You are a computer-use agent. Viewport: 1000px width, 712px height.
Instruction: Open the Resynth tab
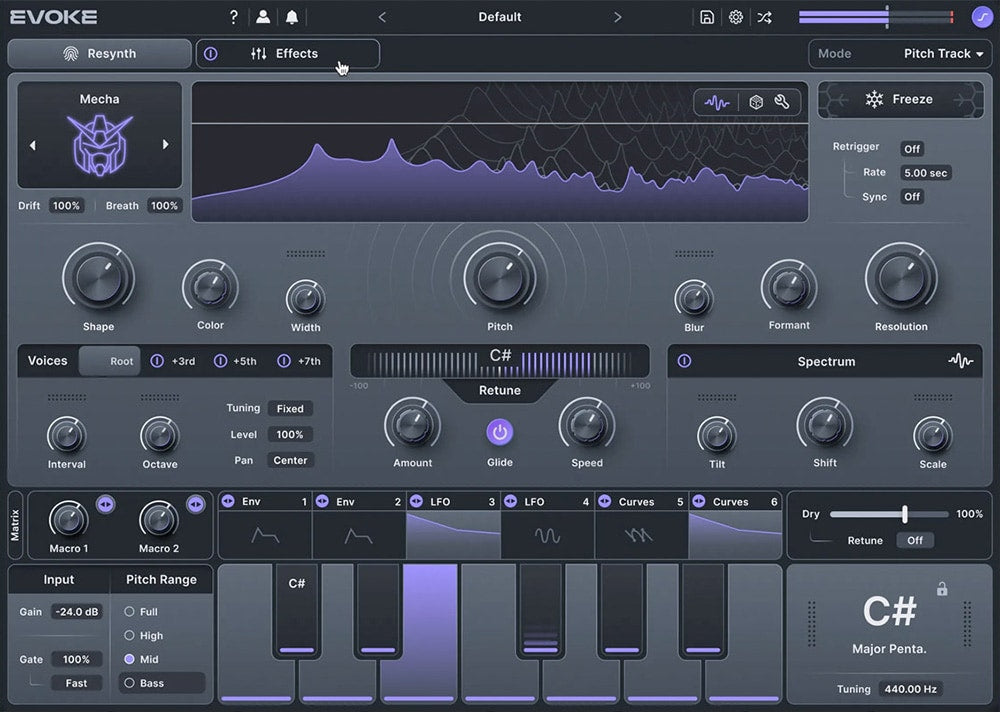[x=99, y=54]
